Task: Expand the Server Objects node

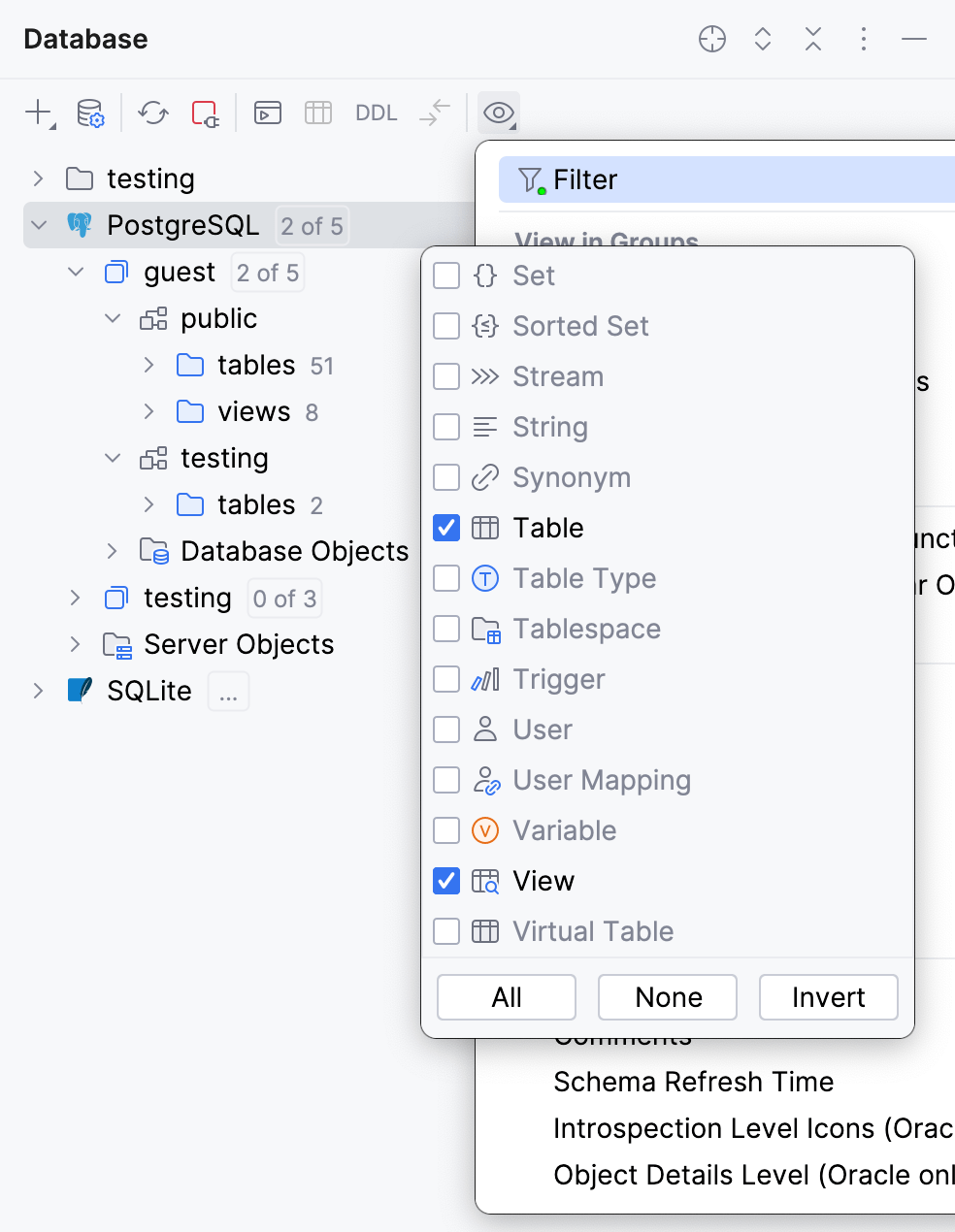Action: pos(75,644)
